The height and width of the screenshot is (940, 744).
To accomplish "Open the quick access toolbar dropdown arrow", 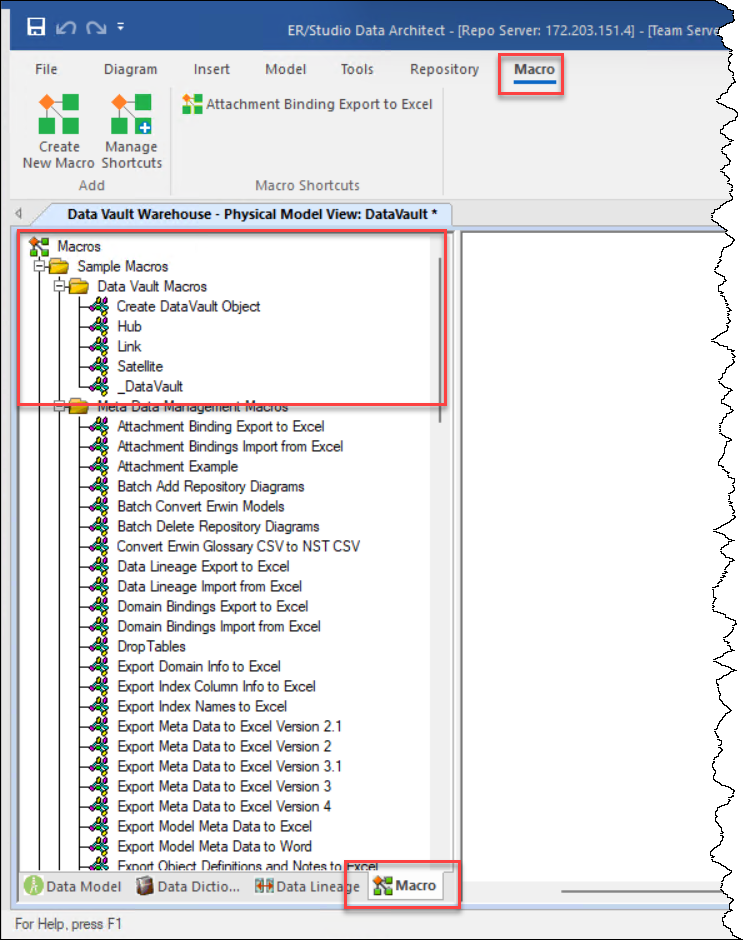I will pyautogui.click(x=121, y=26).
